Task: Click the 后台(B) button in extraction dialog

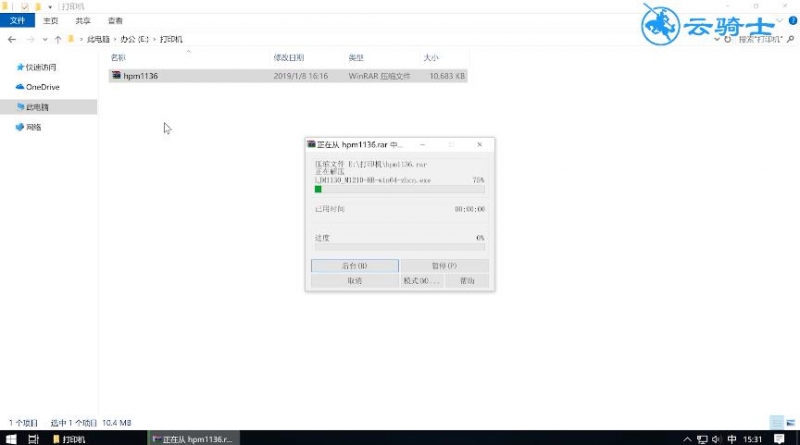Action: tap(355, 266)
